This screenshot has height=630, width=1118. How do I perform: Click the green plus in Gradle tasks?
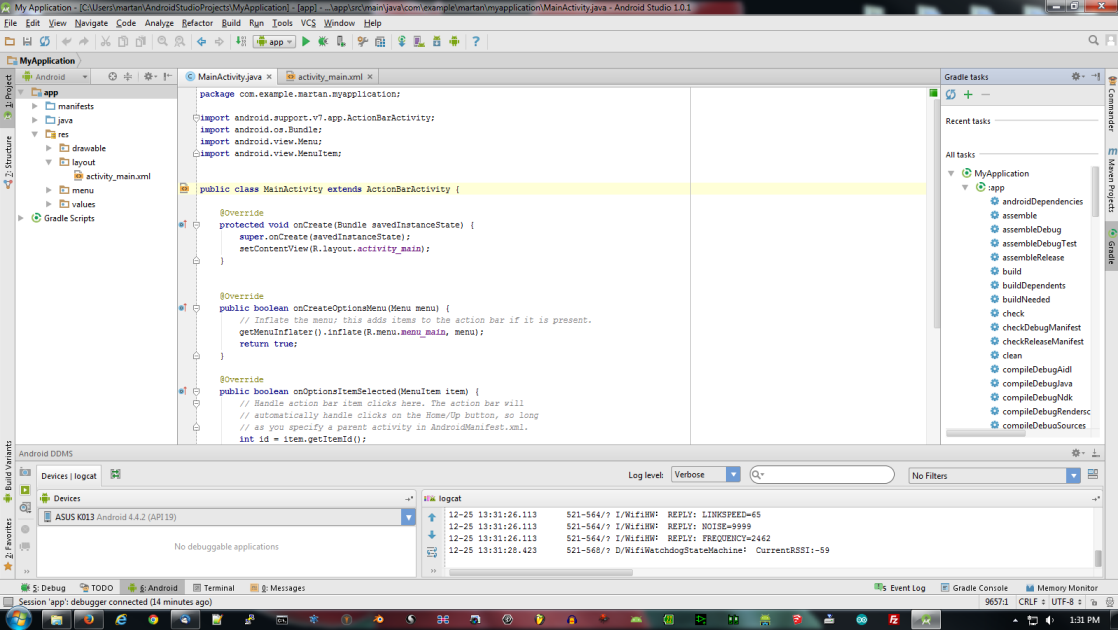pyautogui.click(x=968, y=95)
